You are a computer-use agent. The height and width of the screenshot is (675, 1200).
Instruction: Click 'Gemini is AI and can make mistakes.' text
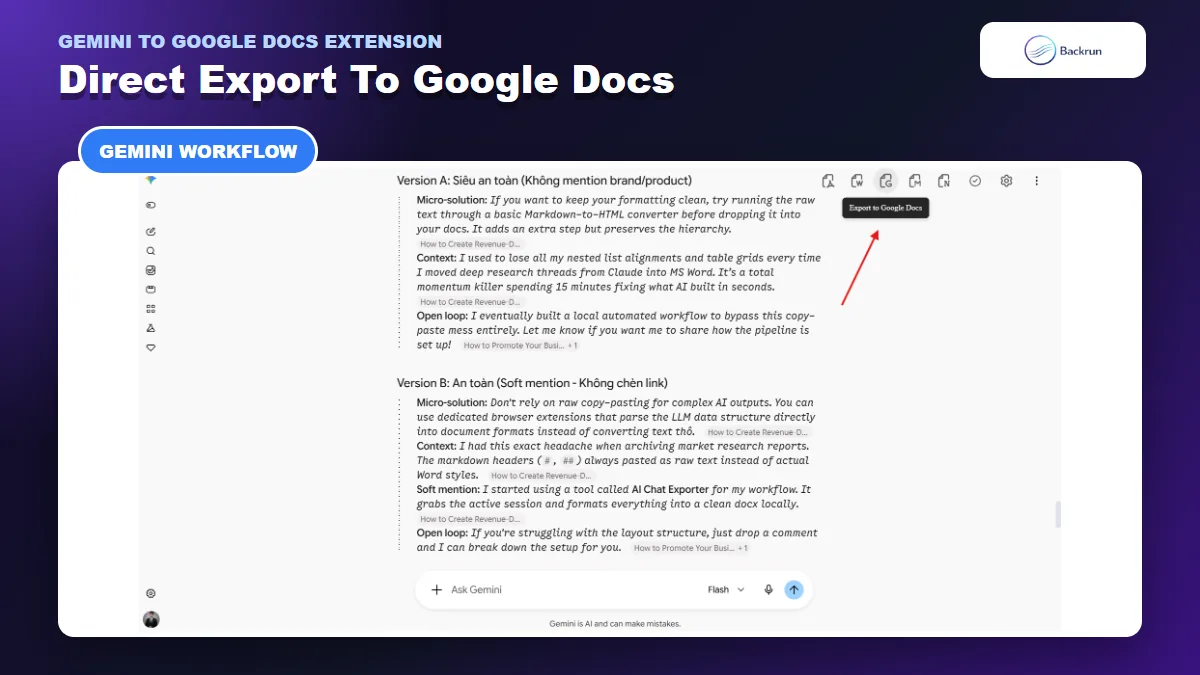[x=615, y=624]
